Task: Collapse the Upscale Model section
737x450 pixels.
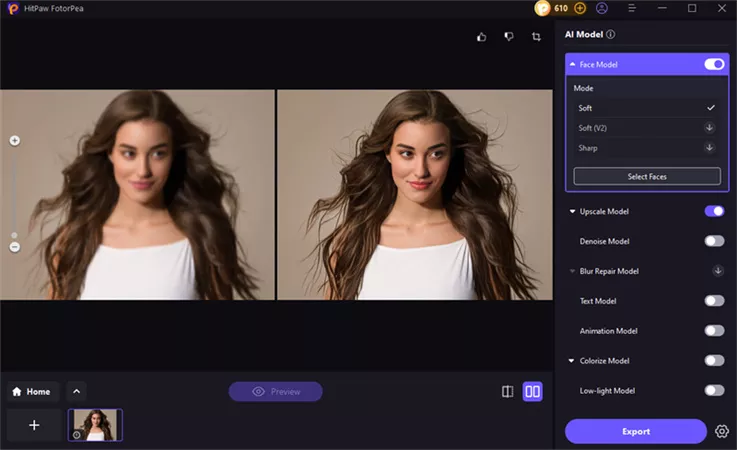Action: [572, 211]
